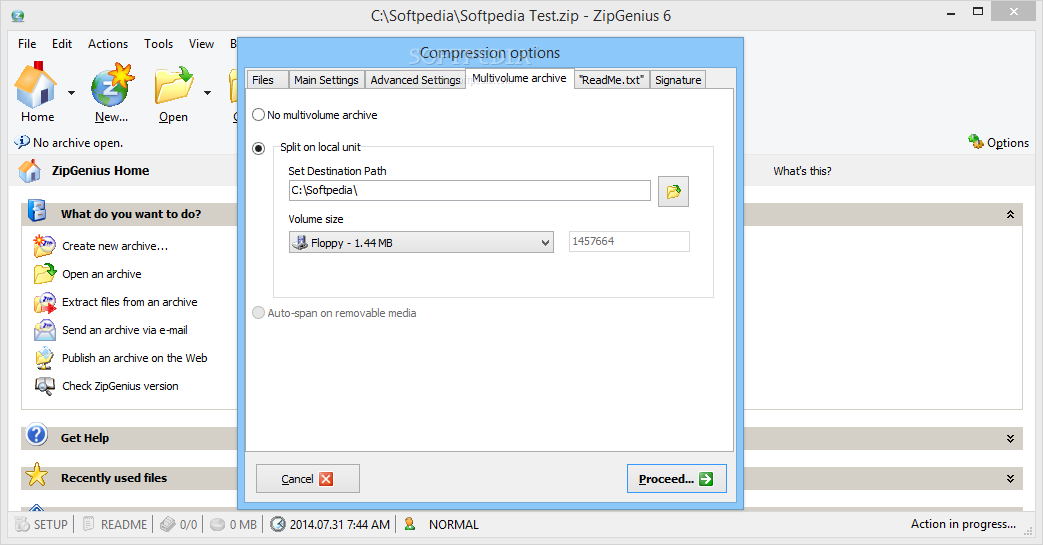The width and height of the screenshot is (1043, 545).
Task: Select the Multivolume archive tab
Action: [520, 78]
